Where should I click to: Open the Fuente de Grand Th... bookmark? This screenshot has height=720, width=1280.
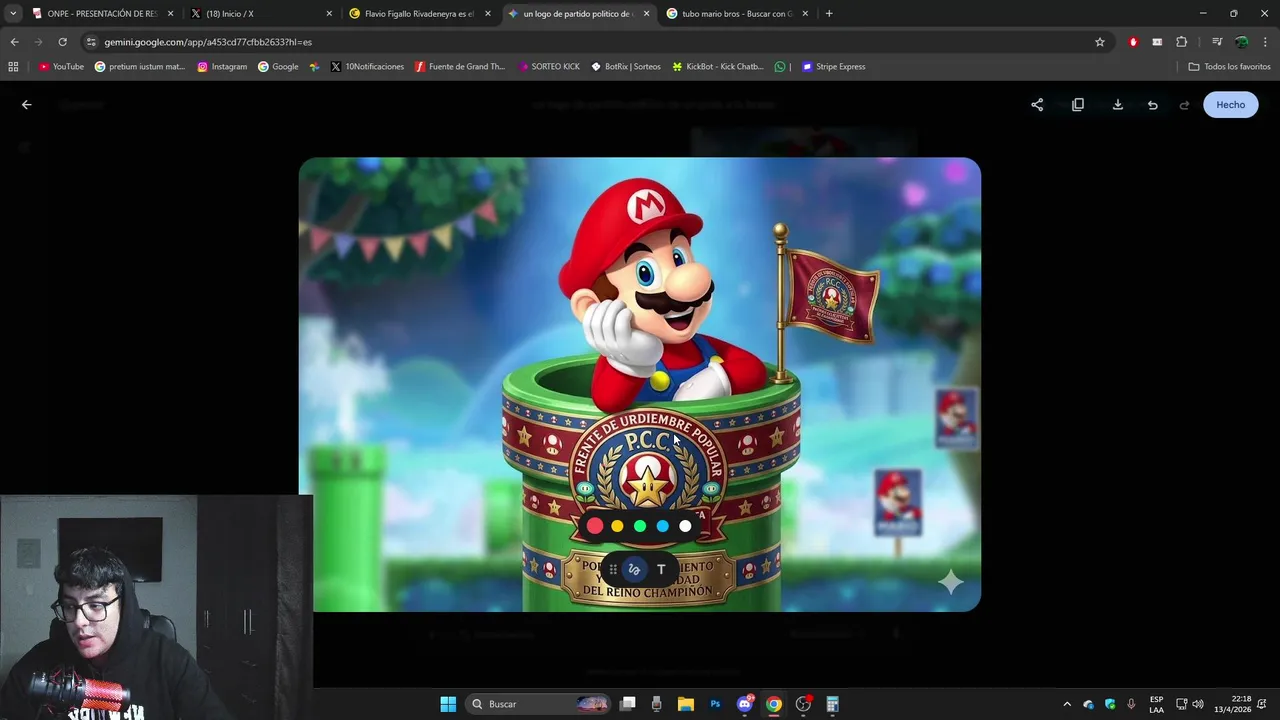(x=460, y=67)
